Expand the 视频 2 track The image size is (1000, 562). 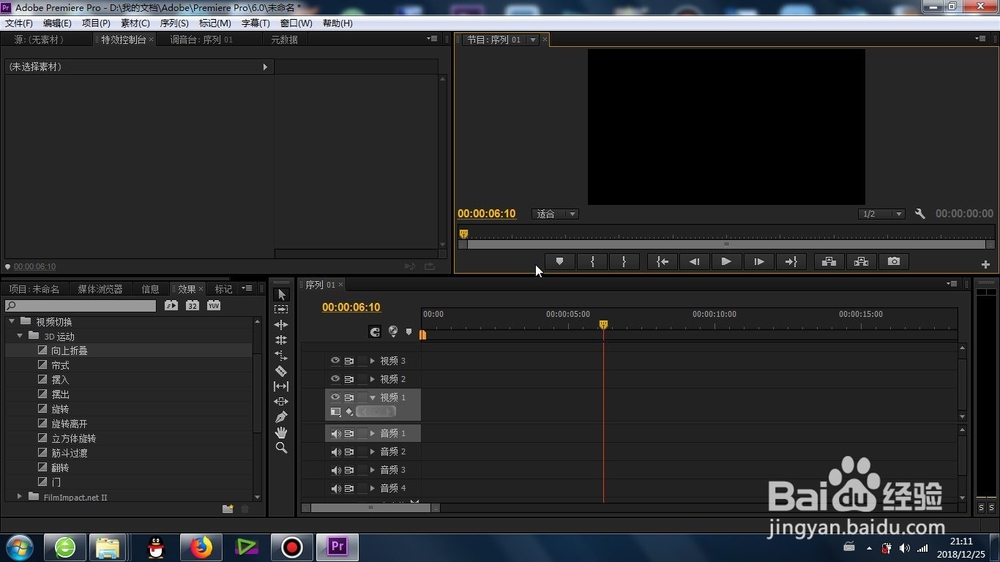pos(372,379)
